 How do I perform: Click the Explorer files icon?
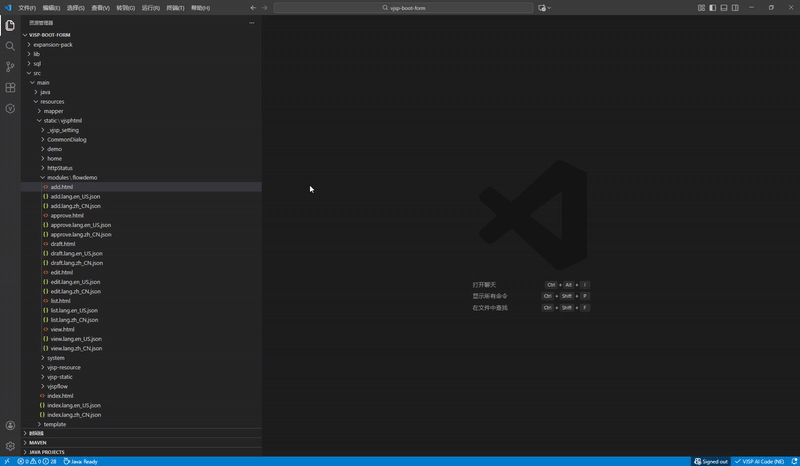point(10,25)
